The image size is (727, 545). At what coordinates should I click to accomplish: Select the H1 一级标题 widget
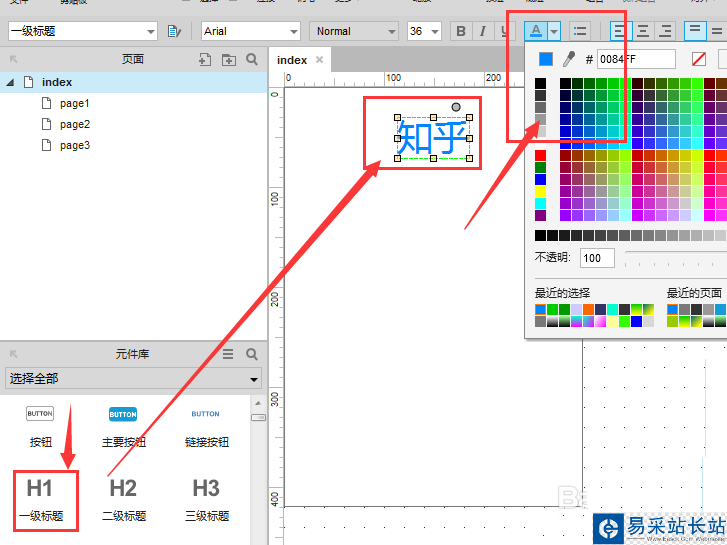click(40, 500)
